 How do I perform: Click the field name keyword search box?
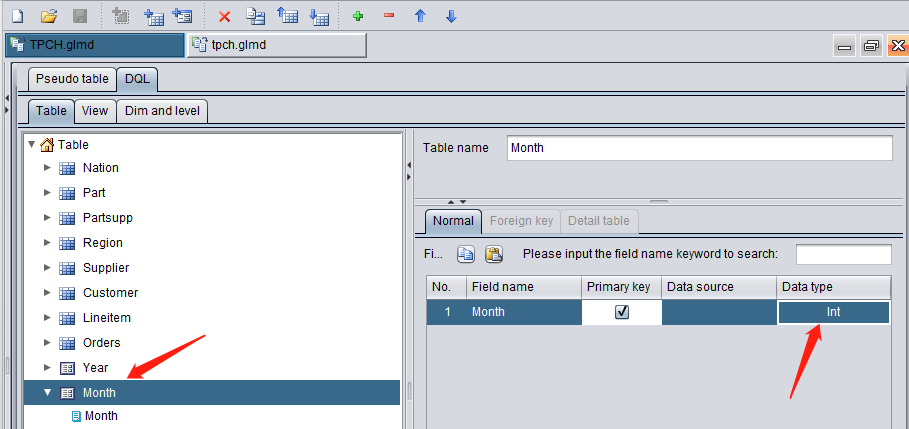point(843,255)
